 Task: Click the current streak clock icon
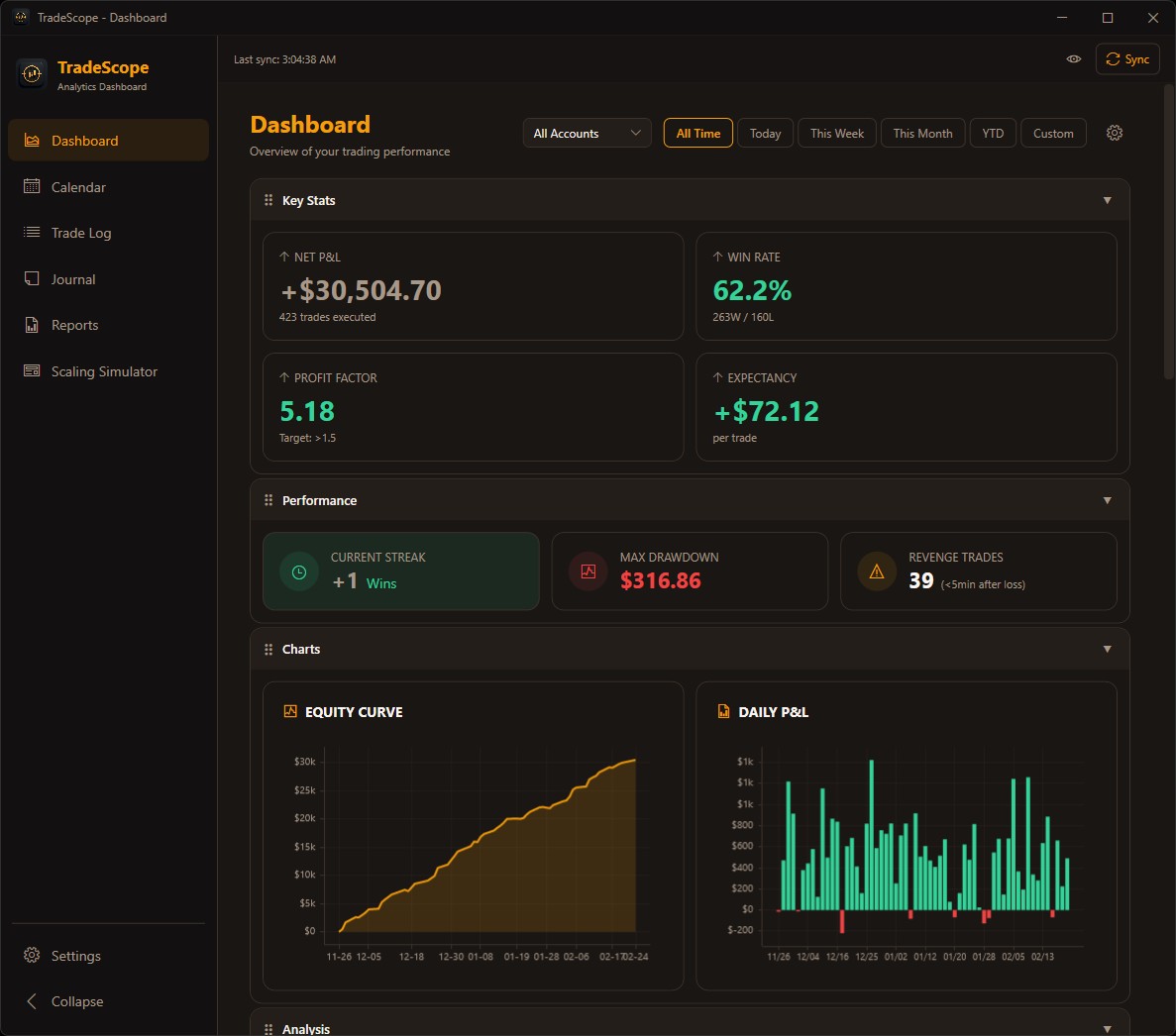pyautogui.click(x=298, y=570)
